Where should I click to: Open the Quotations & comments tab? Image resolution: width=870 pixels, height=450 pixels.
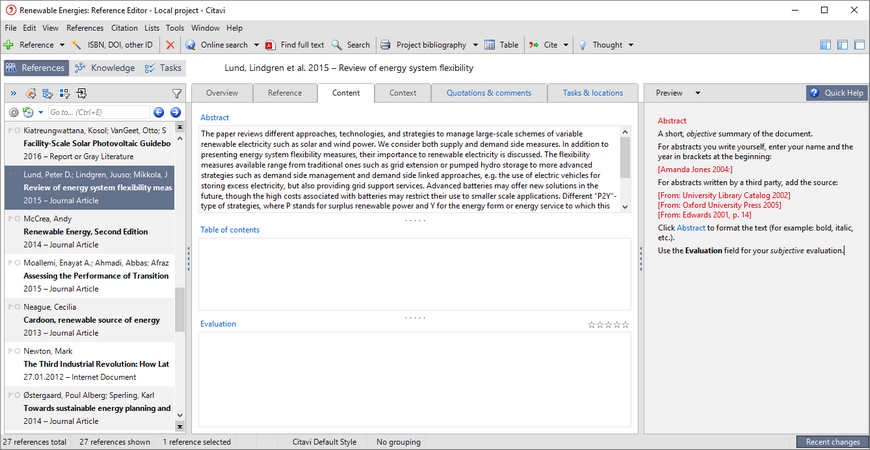coord(489,93)
